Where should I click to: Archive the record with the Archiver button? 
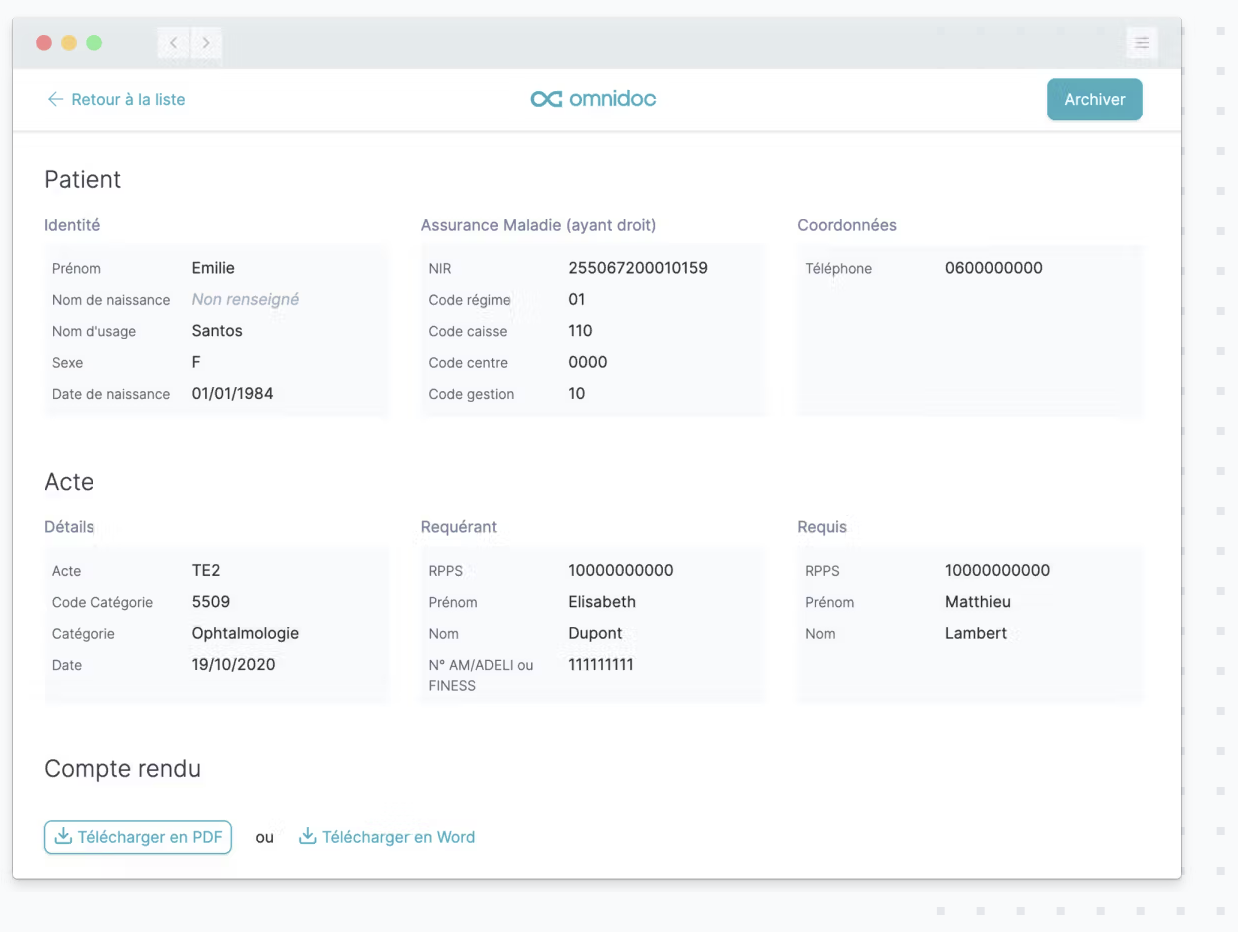[1094, 100]
